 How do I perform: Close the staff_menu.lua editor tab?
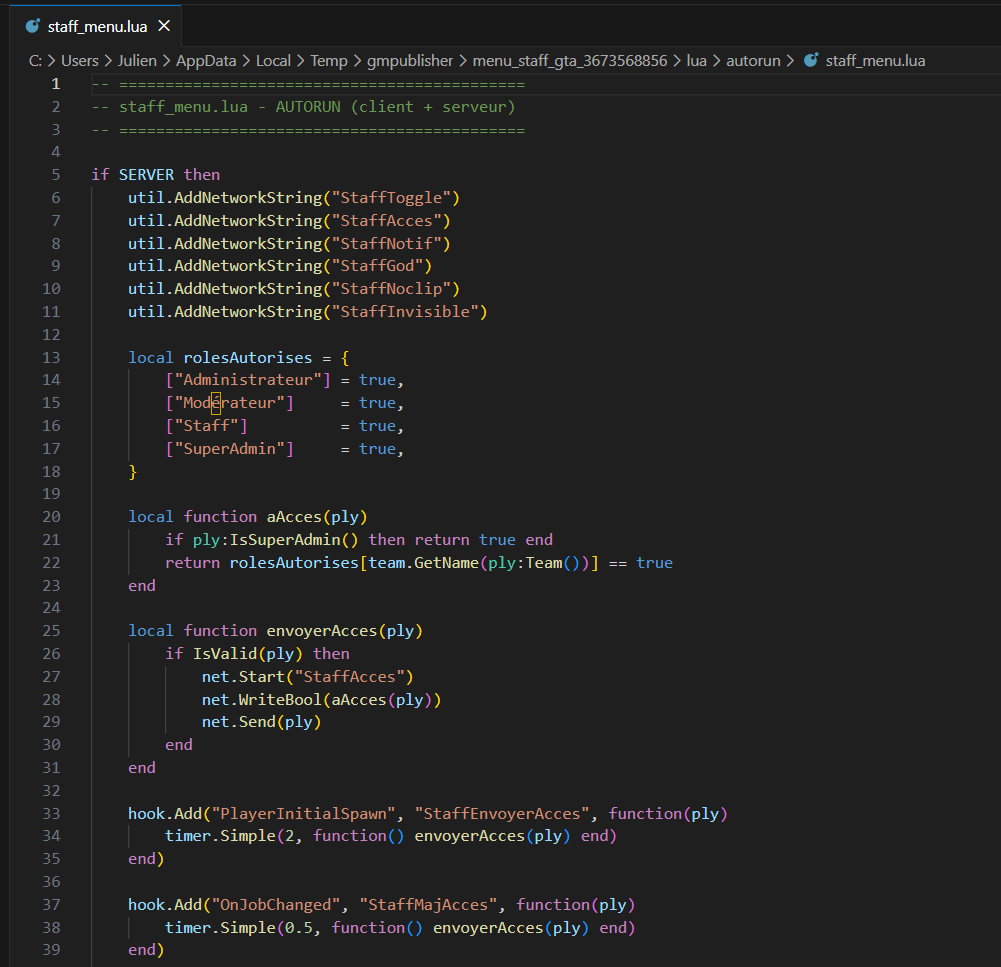165,26
